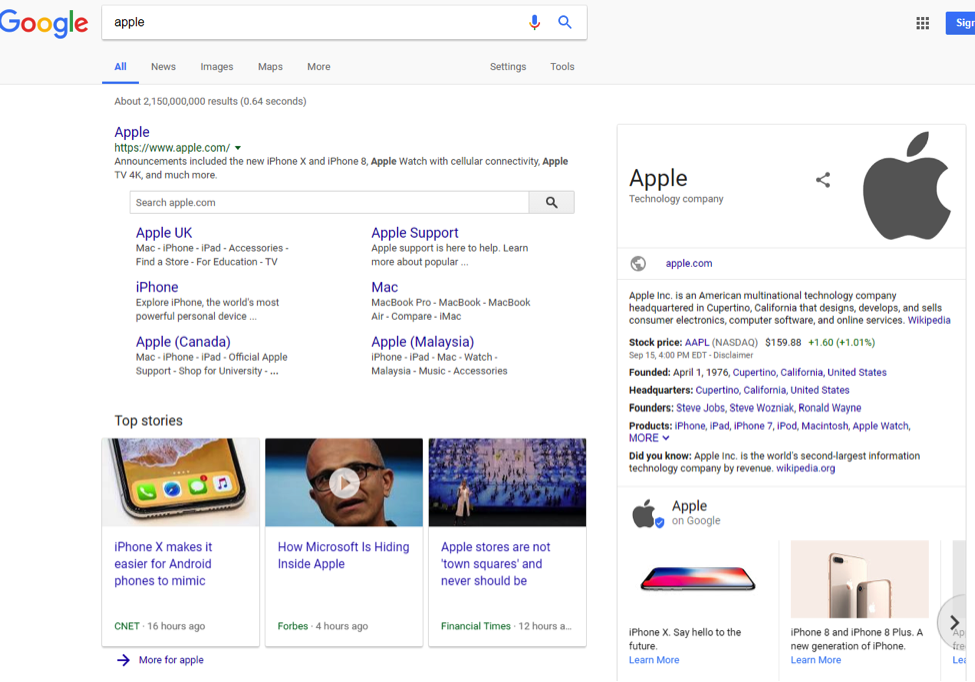
Task: Open the Settings menu
Action: 507,67
